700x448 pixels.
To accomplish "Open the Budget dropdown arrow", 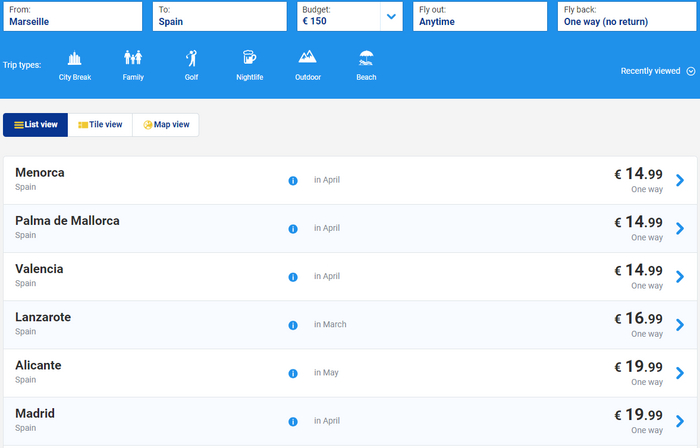I will tap(391, 16).
